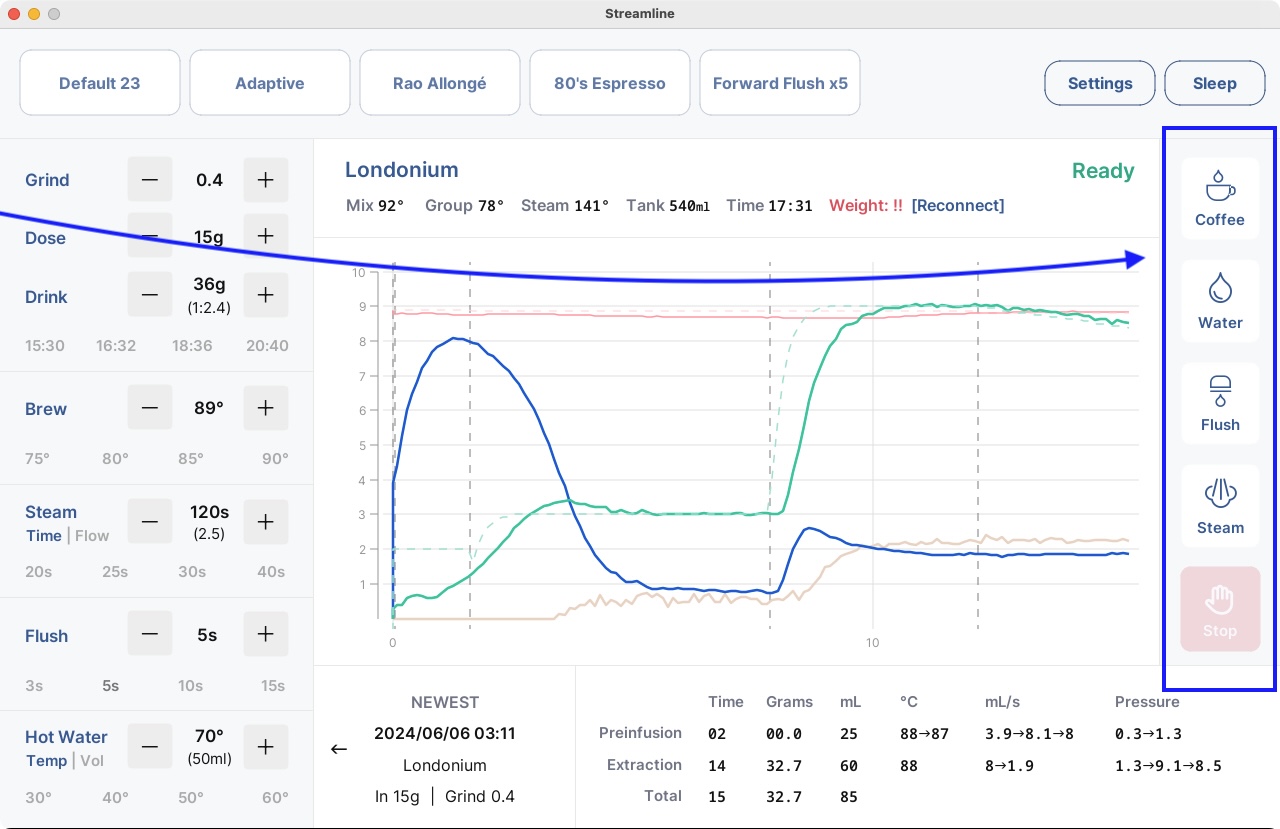This screenshot has height=829, width=1280.
Task: Decrease Dose with the minus button
Action: [x=150, y=237]
